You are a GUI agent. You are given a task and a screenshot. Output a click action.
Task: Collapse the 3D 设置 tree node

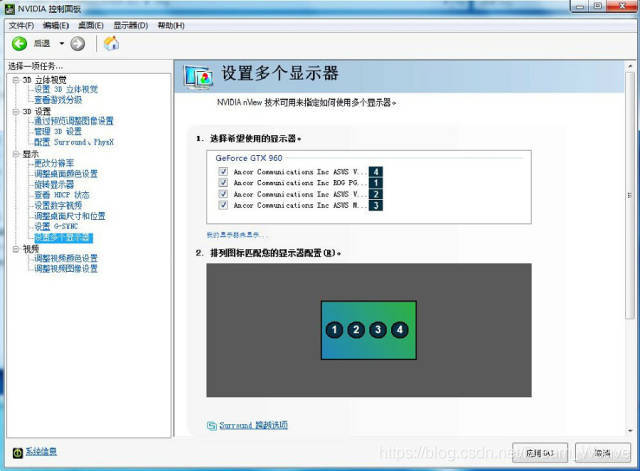point(16,111)
